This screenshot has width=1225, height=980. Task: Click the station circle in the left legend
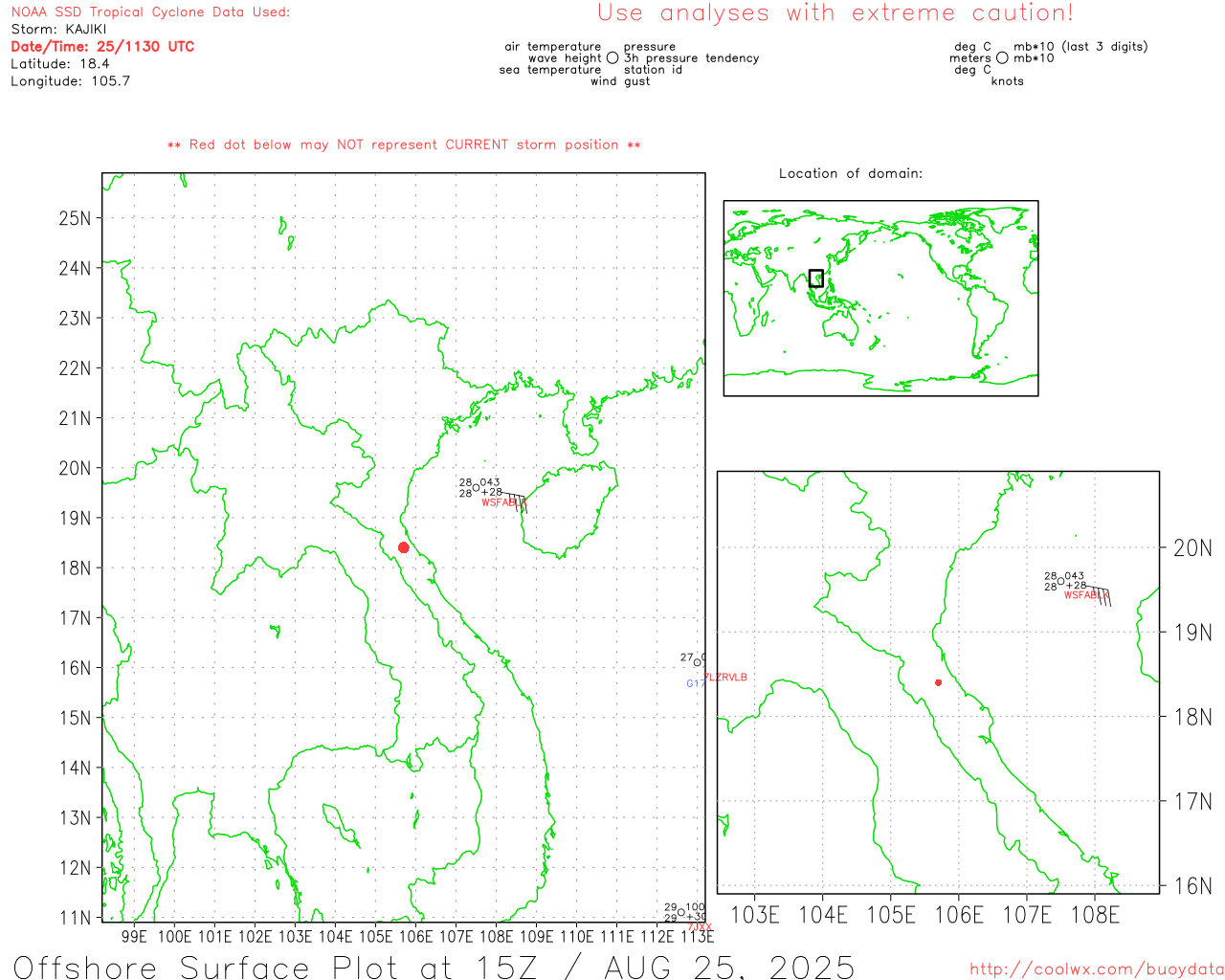pyautogui.click(x=612, y=58)
